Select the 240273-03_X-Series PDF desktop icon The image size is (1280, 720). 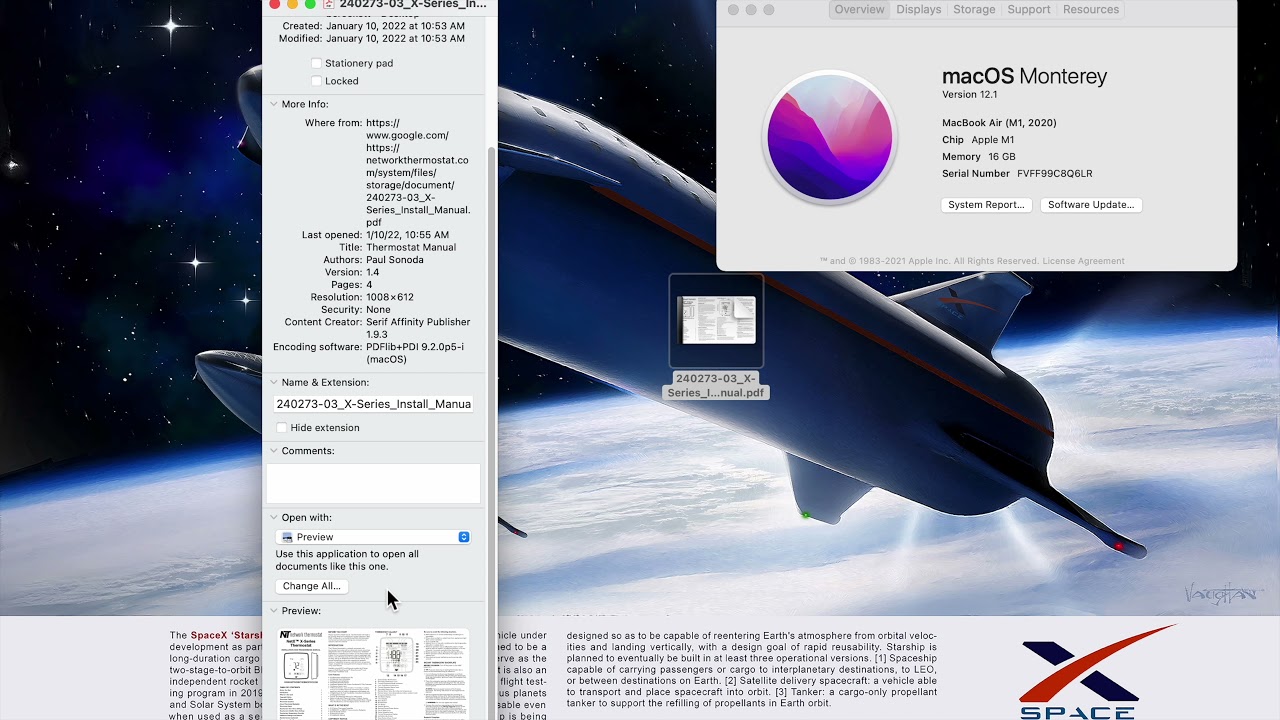coord(716,321)
